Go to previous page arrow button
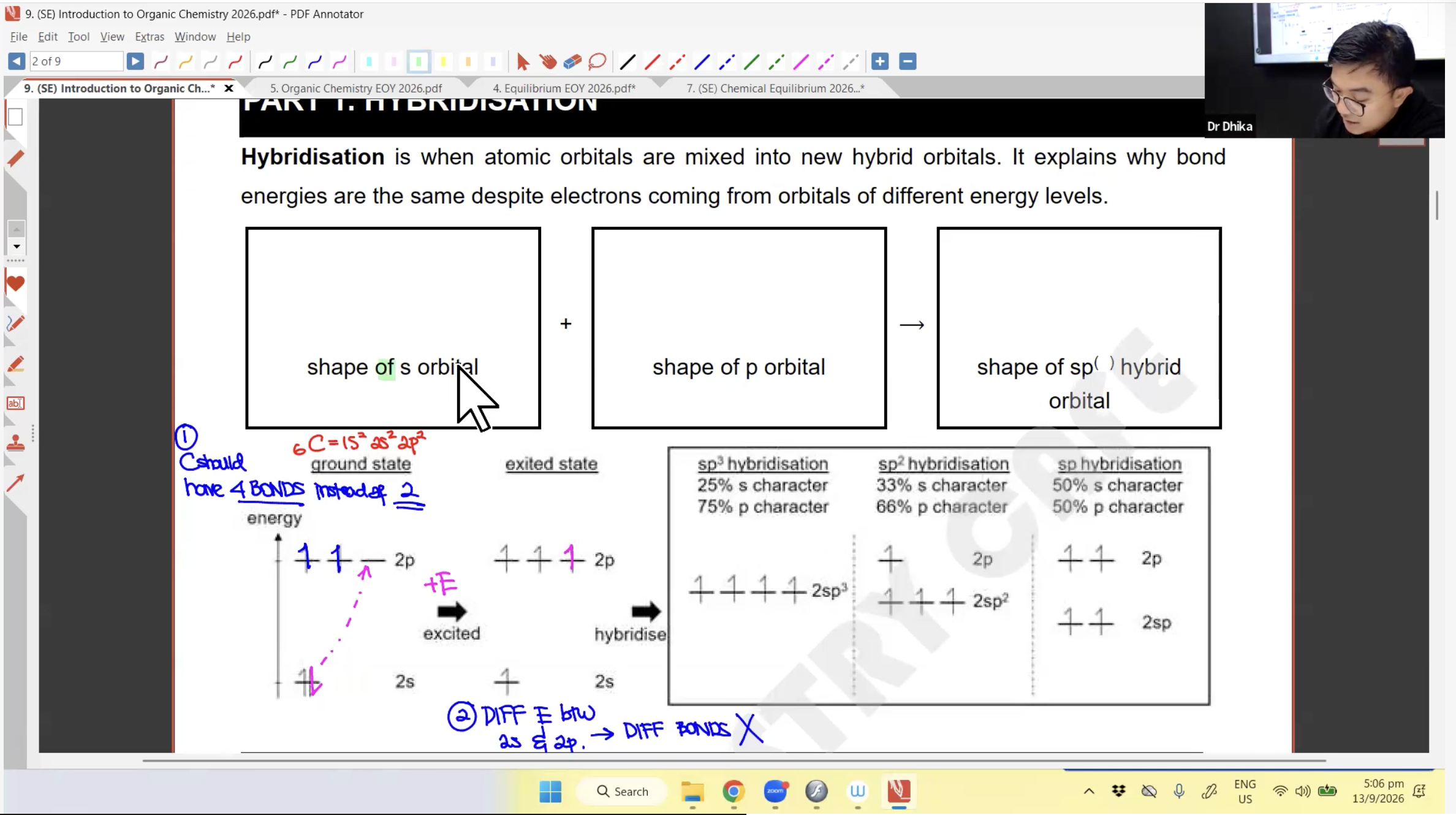The width and height of the screenshot is (1456, 815). [17, 61]
